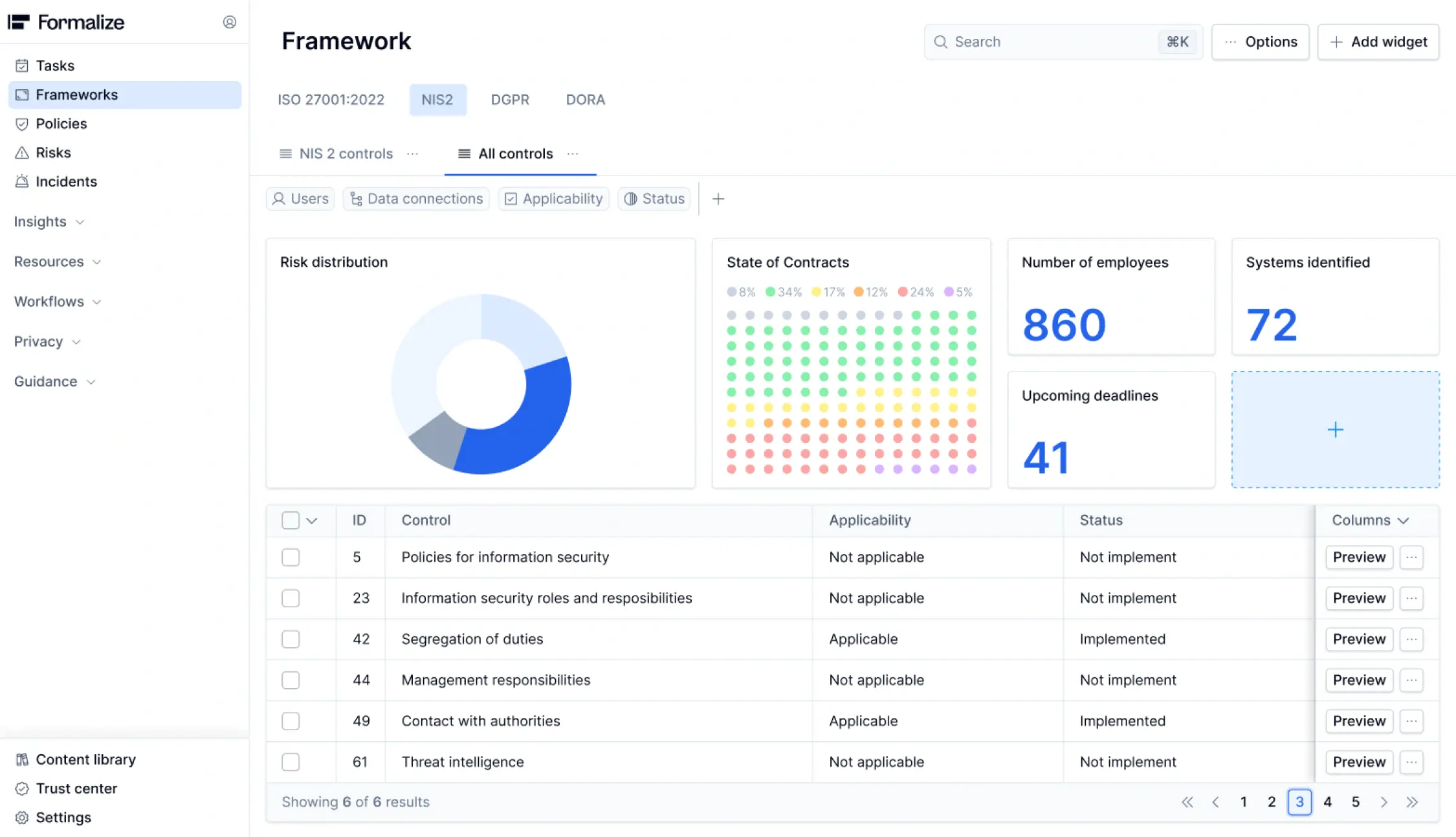Image resolution: width=1456 pixels, height=837 pixels.
Task: Switch to the DGPR framework tab
Action: [x=510, y=100]
